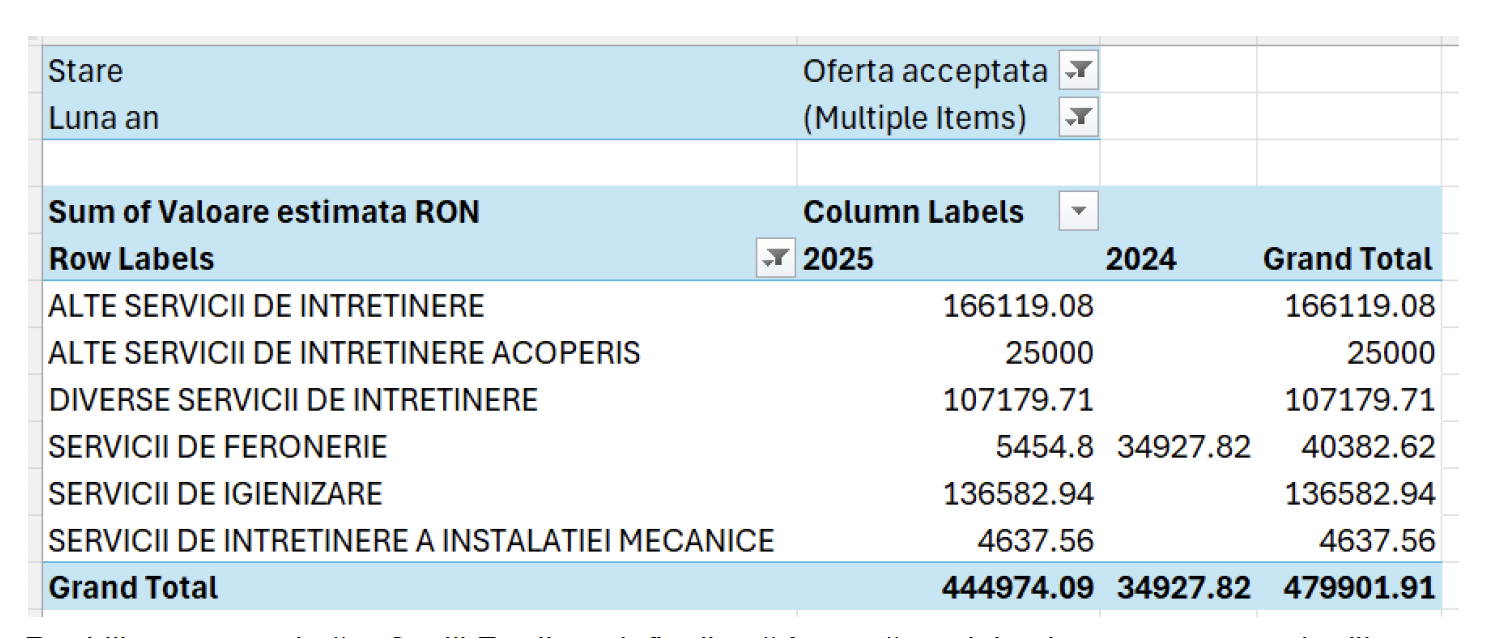Select the 'Oferta acceptata' filter value cell

(x=925, y=71)
